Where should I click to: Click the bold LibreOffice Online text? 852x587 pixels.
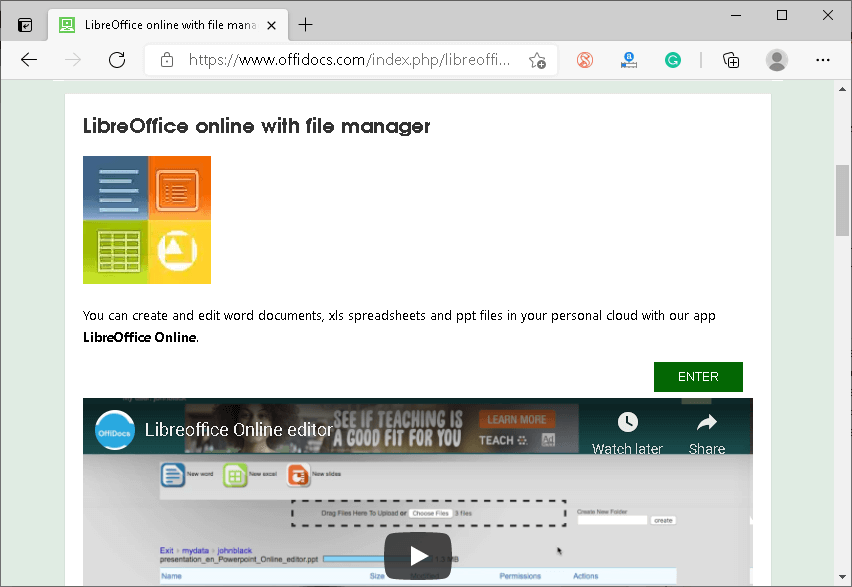click(140, 338)
